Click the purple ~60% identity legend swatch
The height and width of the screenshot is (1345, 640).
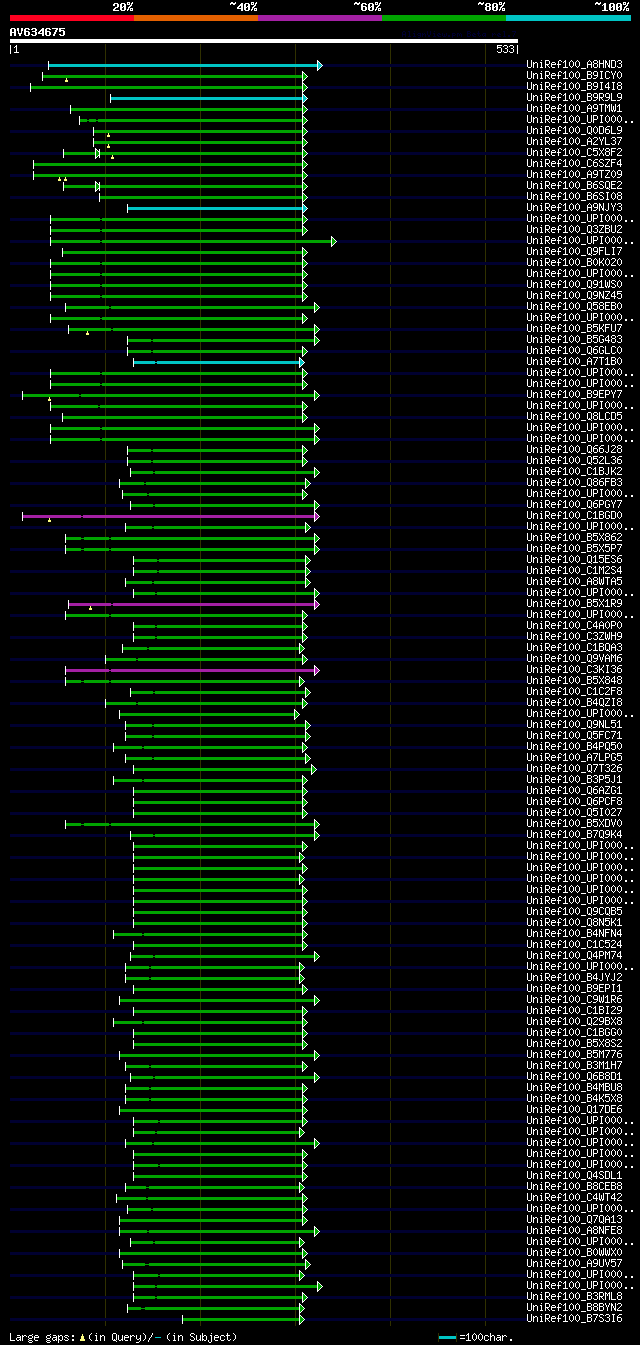320,17
